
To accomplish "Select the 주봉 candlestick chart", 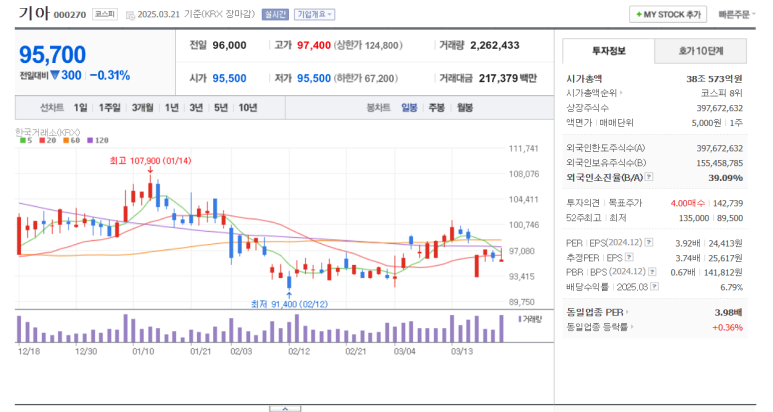I will [x=437, y=107].
